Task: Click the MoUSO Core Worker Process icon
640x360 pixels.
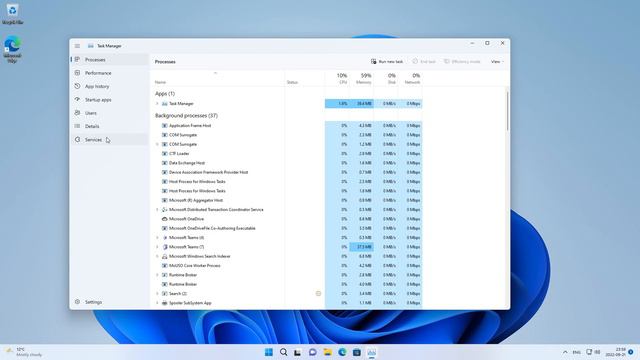Action: click(x=164, y=266)
